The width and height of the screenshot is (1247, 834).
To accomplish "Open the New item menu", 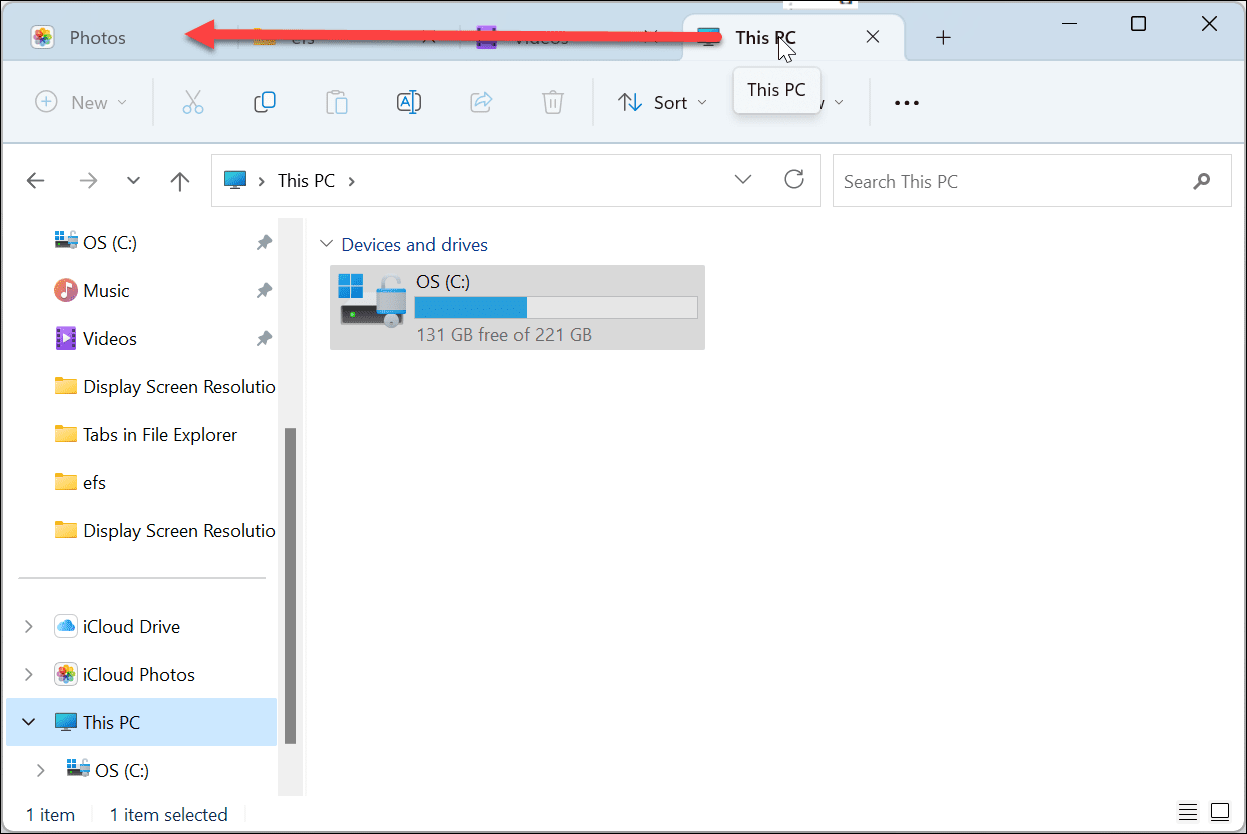I will point(81,102).
